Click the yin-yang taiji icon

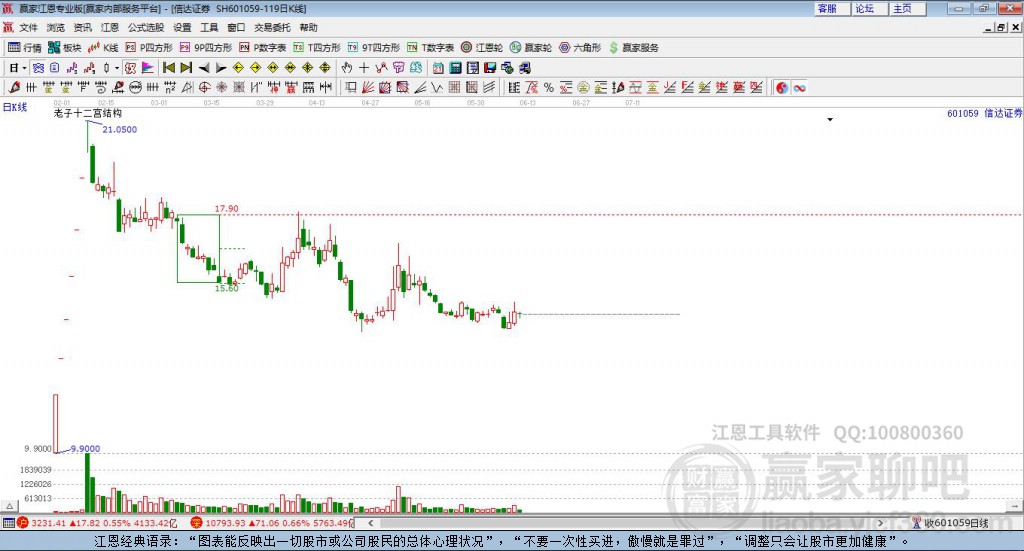(782, 87)
